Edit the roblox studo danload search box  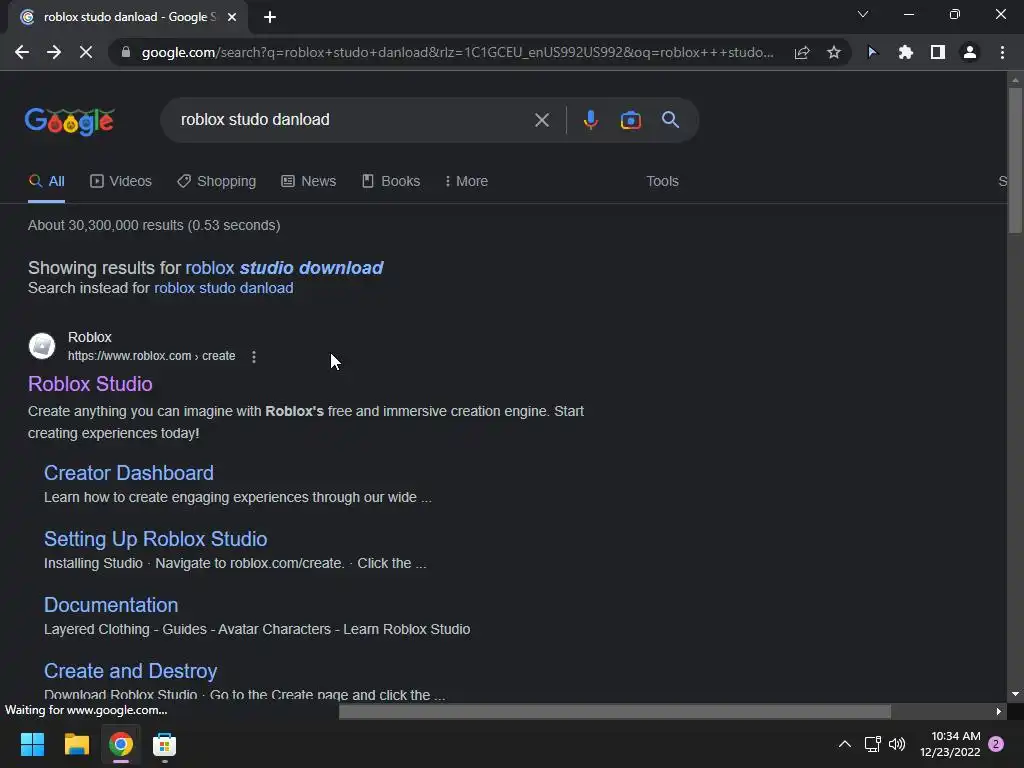click(x=351, y=120)
